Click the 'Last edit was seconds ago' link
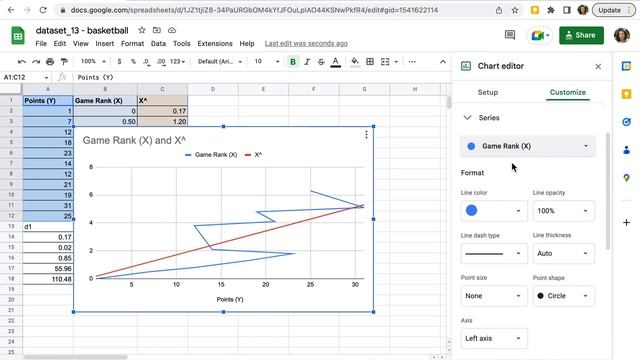 [x=306, y=43]
